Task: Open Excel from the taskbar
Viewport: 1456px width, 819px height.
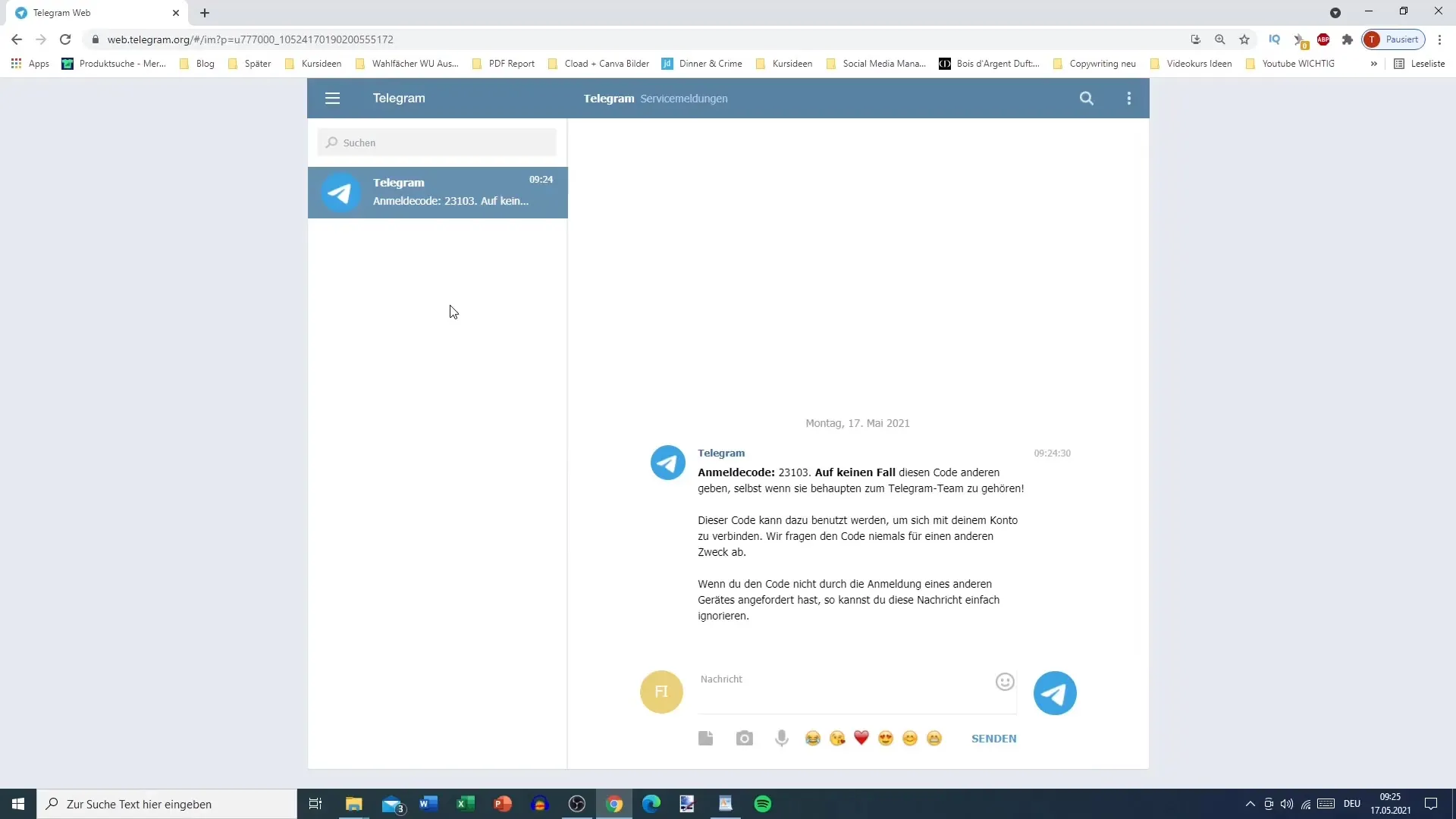Action: click(466, 804)
